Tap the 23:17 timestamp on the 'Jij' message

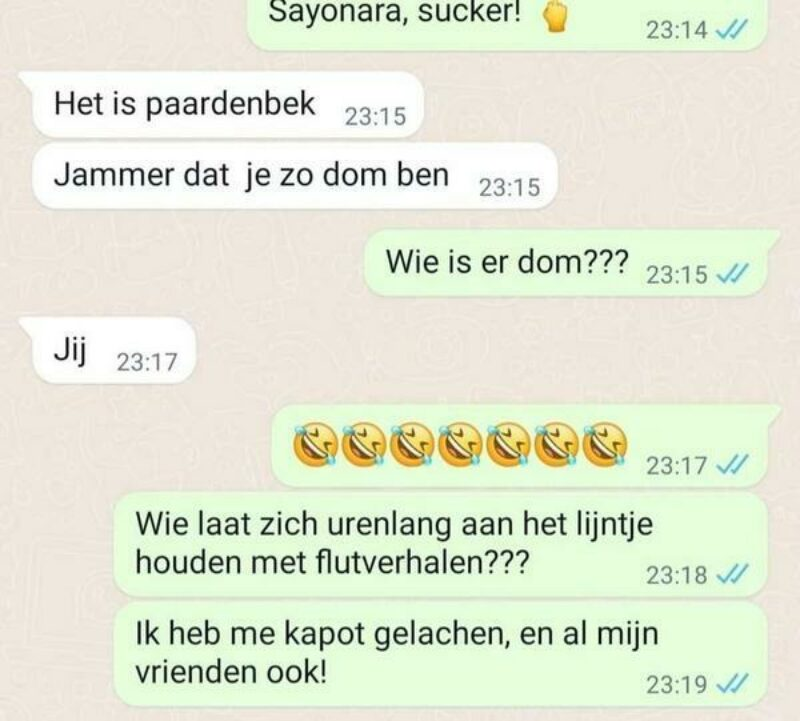[x=147, y=362]
